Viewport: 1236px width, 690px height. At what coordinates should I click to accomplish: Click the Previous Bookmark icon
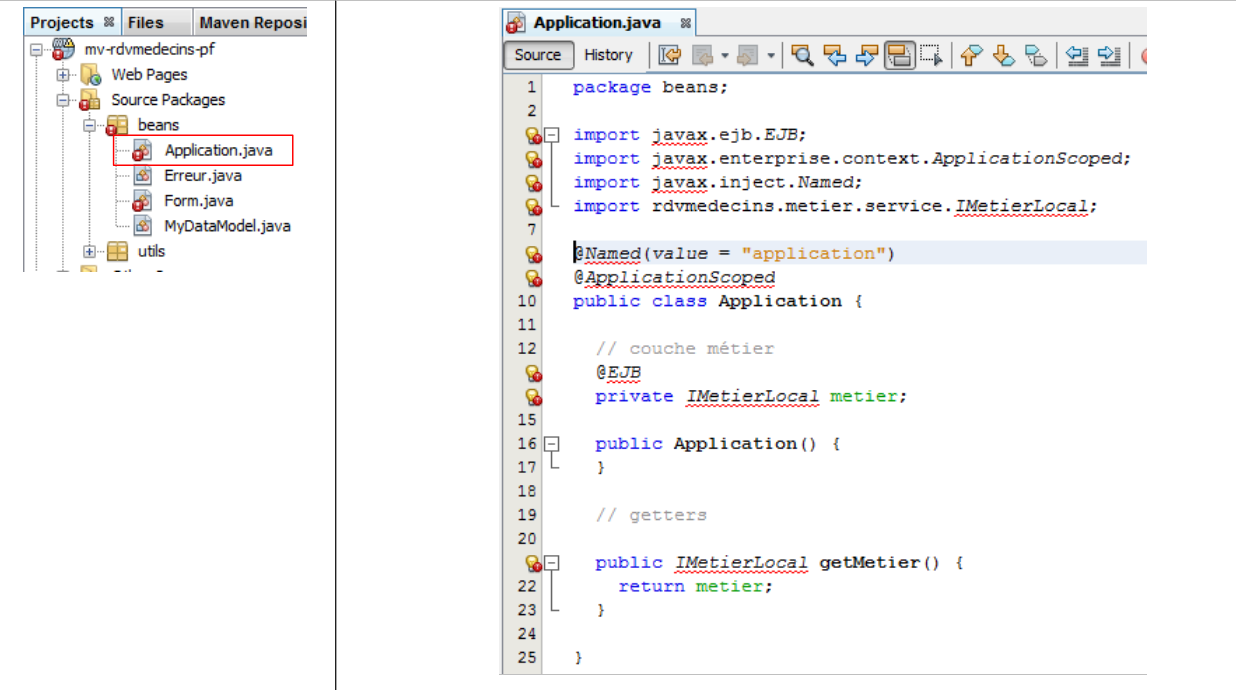click(x=970, y=56)
